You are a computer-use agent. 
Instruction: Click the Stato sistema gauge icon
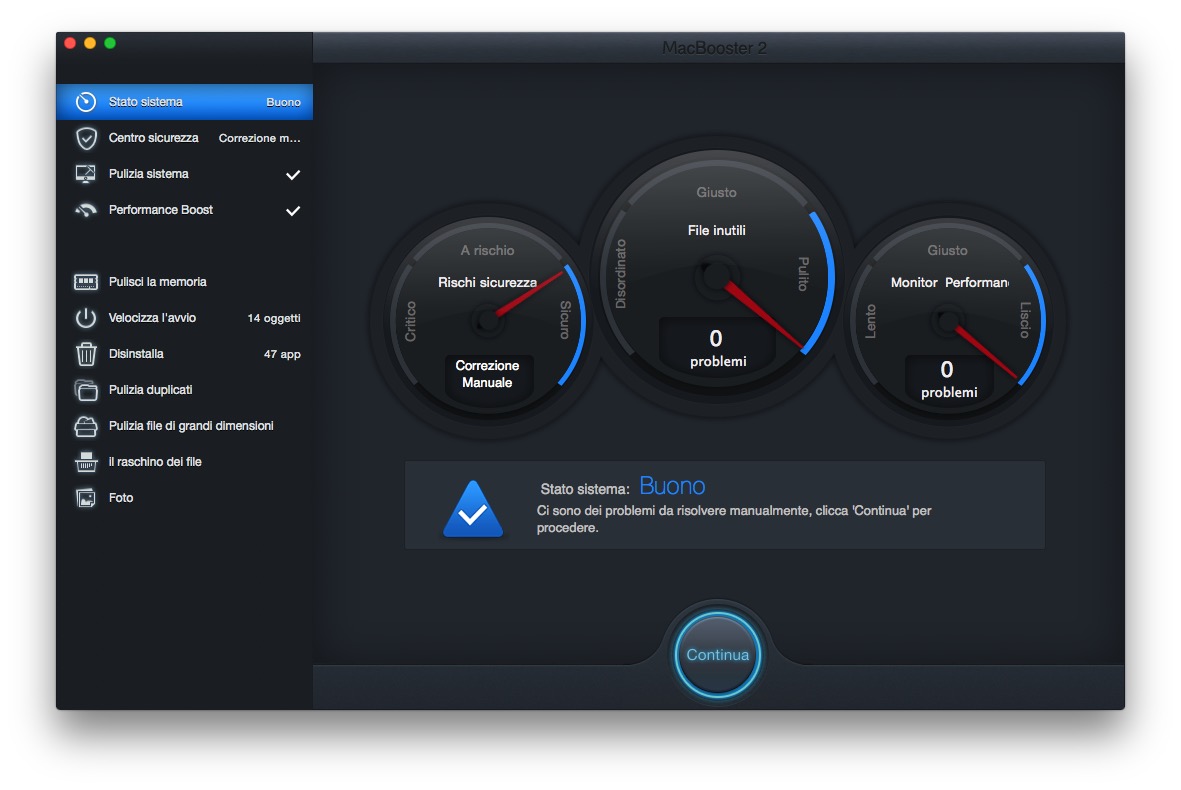(x=86, y=102)
